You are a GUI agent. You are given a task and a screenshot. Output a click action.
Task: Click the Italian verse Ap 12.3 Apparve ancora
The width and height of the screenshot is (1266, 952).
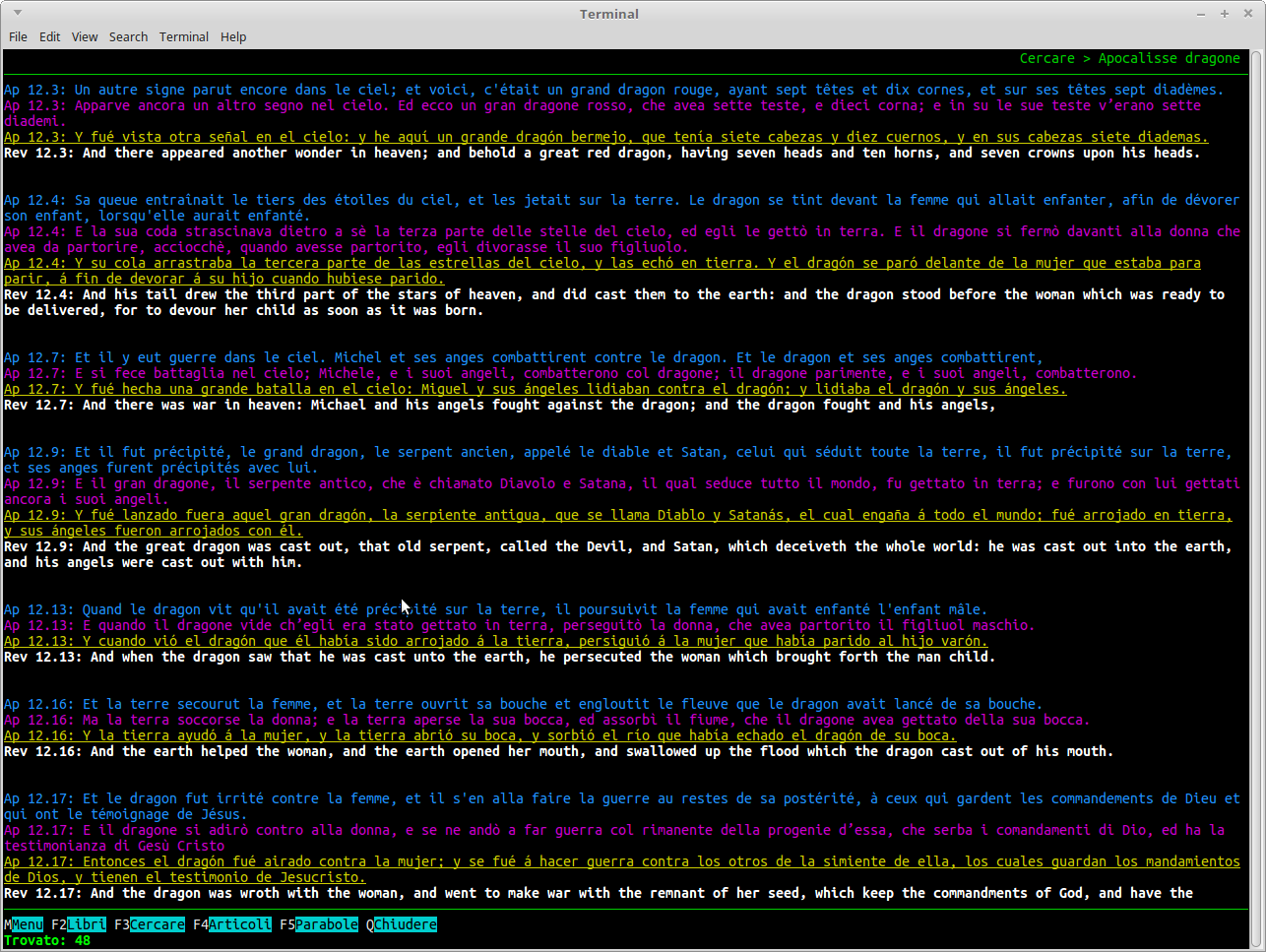602,113
